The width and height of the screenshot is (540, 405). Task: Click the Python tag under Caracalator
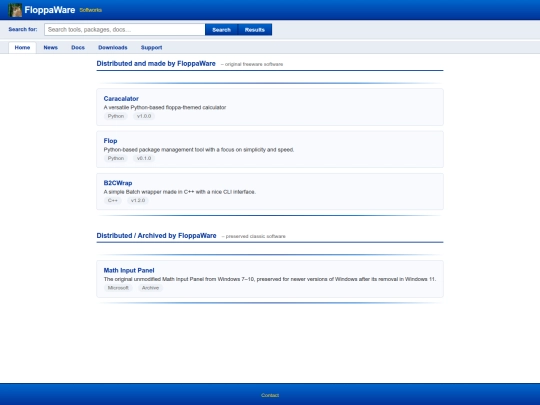click(116, 116)
